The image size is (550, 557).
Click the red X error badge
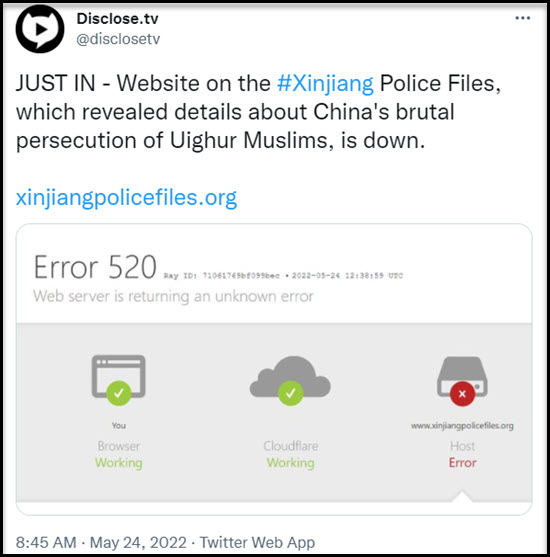(462, 394)
